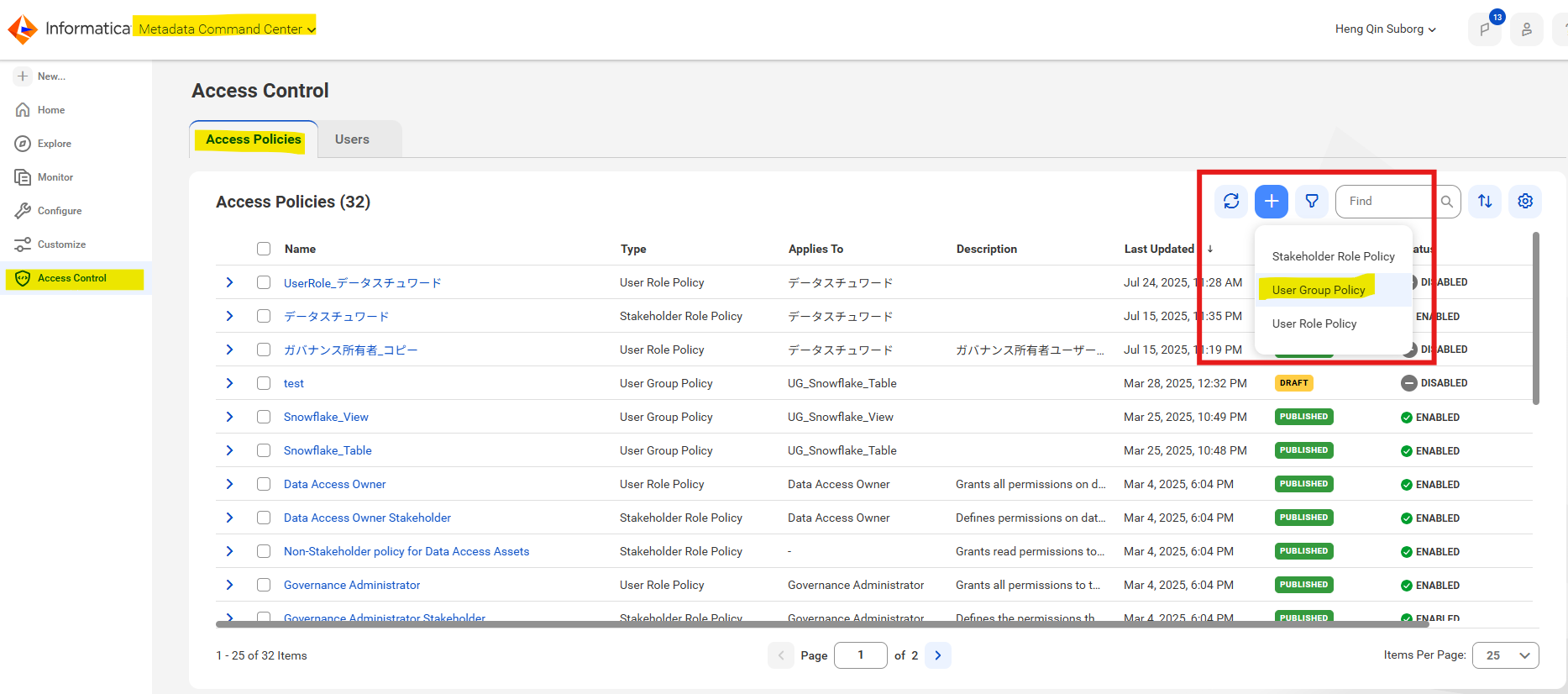Viewport: 1568px width, 694px height.
Task: Open the Heng Qin Suborg dropdown
Action: coord(1386,29)
